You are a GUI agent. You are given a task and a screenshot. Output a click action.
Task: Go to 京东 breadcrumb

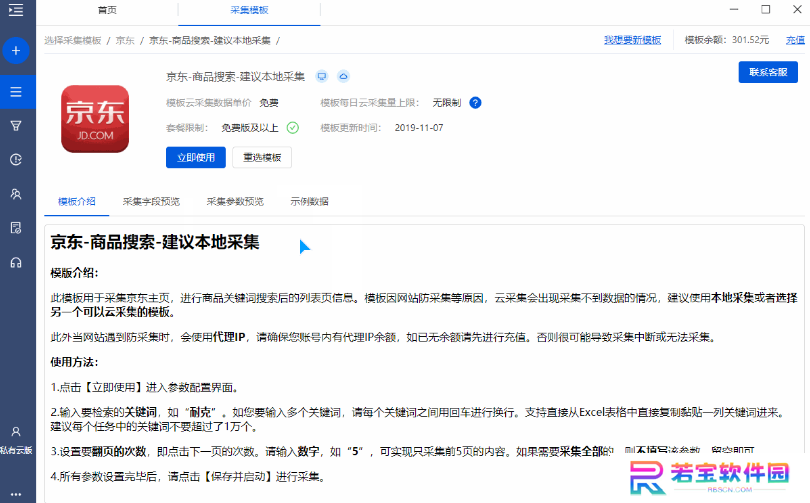[x=125, y=40]
